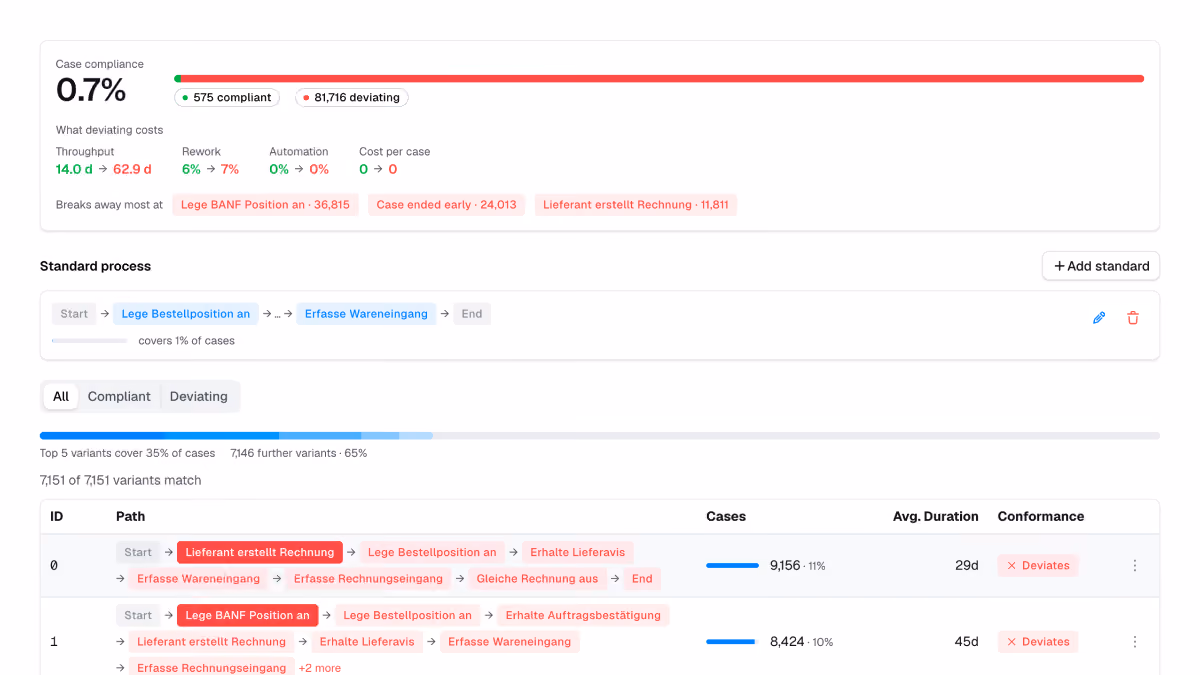Screen dimensions: 1200x675
Task: Click the Path column header
Action: coord(130,517)
